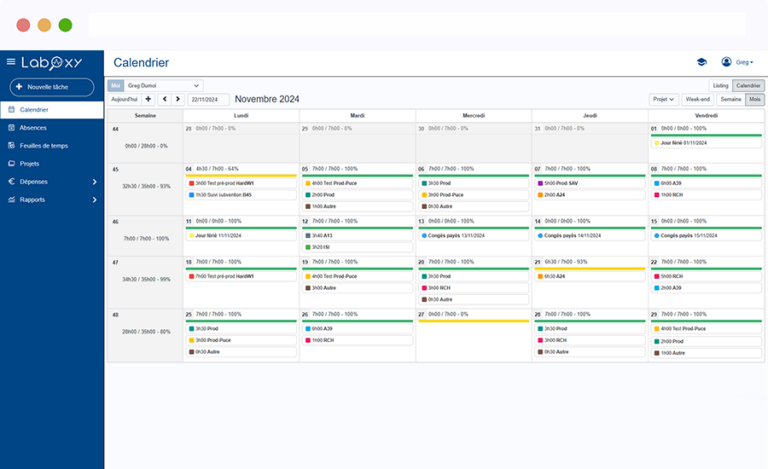The width and height of the screenshot is (768, 469).
Task: Go to previous month with left arrow
Action: [x=164, y=99]
